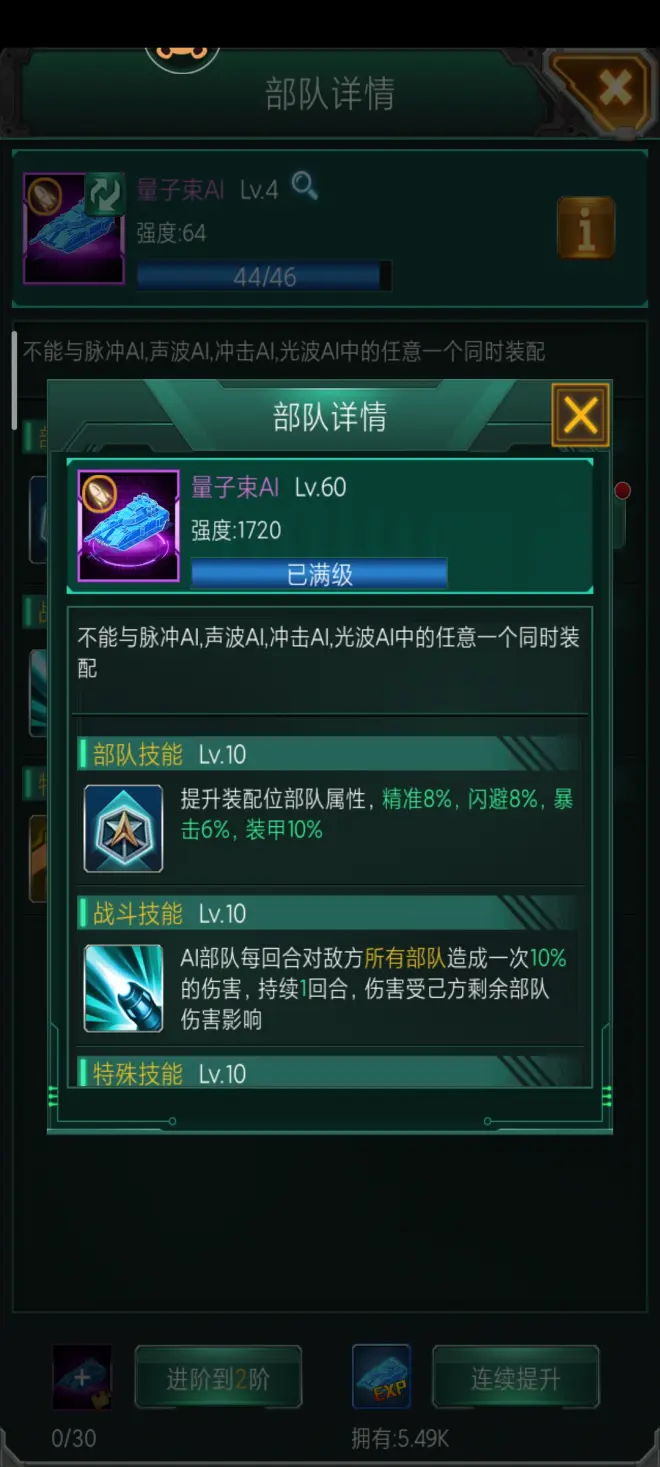Image resolution: width=660 pixels, height=1467 pixels.
Task: Close the inner 部队详情 popup with yellow X
Action: point(580,415)
